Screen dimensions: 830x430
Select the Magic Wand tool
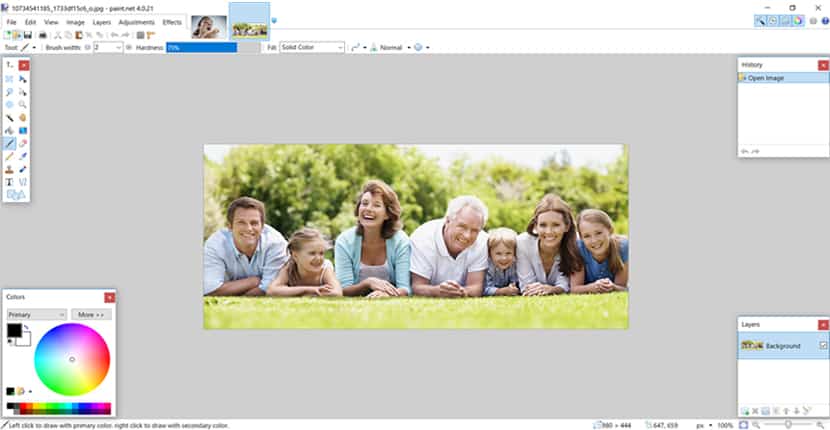tap(9, 118)
